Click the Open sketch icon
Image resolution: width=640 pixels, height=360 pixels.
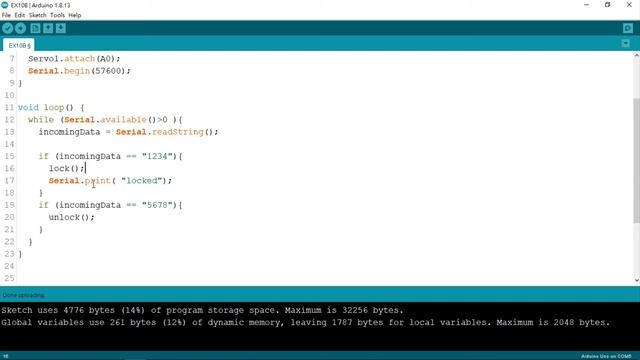[48, 28]
